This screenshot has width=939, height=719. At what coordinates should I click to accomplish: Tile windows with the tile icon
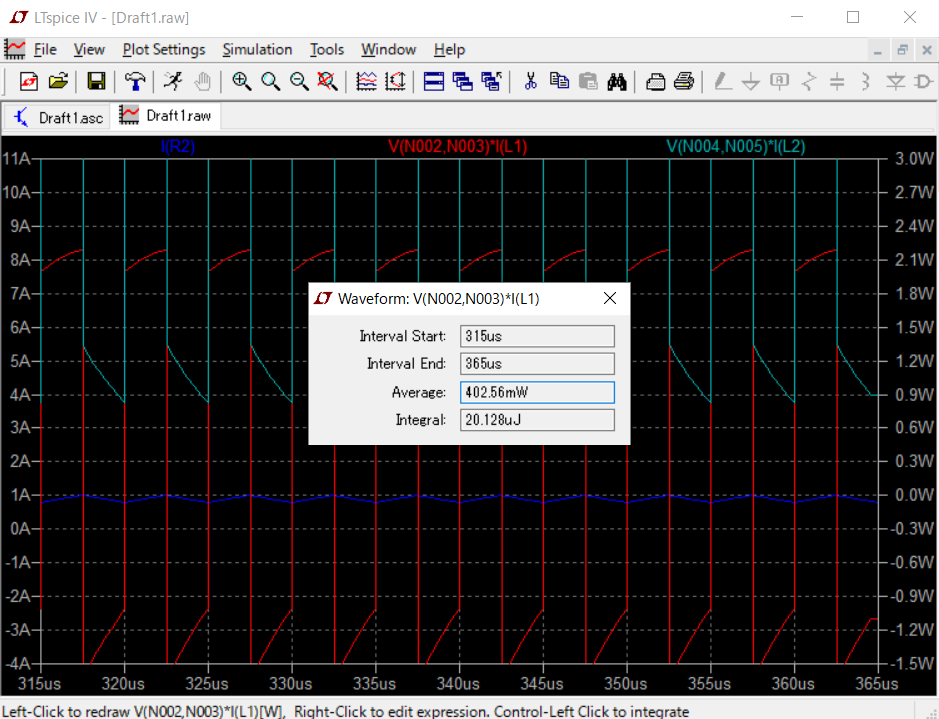pyautogui.click(x=434, y=81)
